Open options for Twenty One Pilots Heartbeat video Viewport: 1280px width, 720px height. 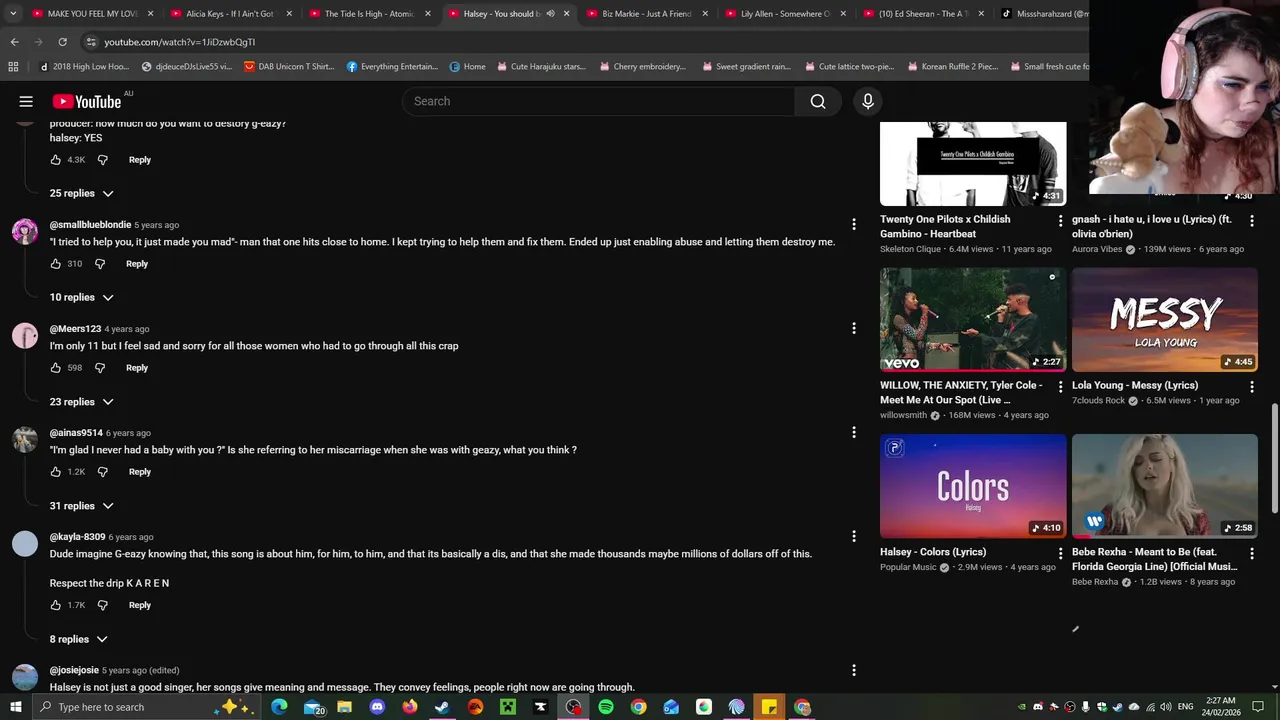(x=1060, y=220)
